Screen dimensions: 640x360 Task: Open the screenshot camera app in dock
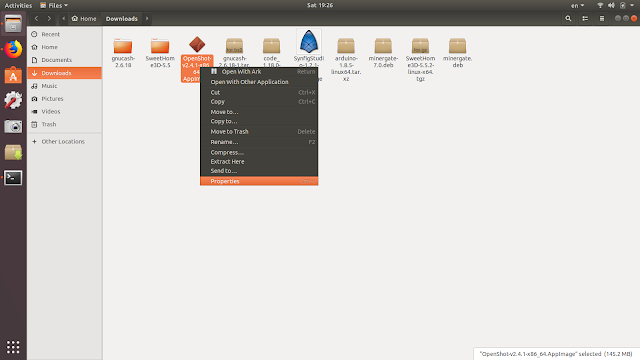[13, 127]
